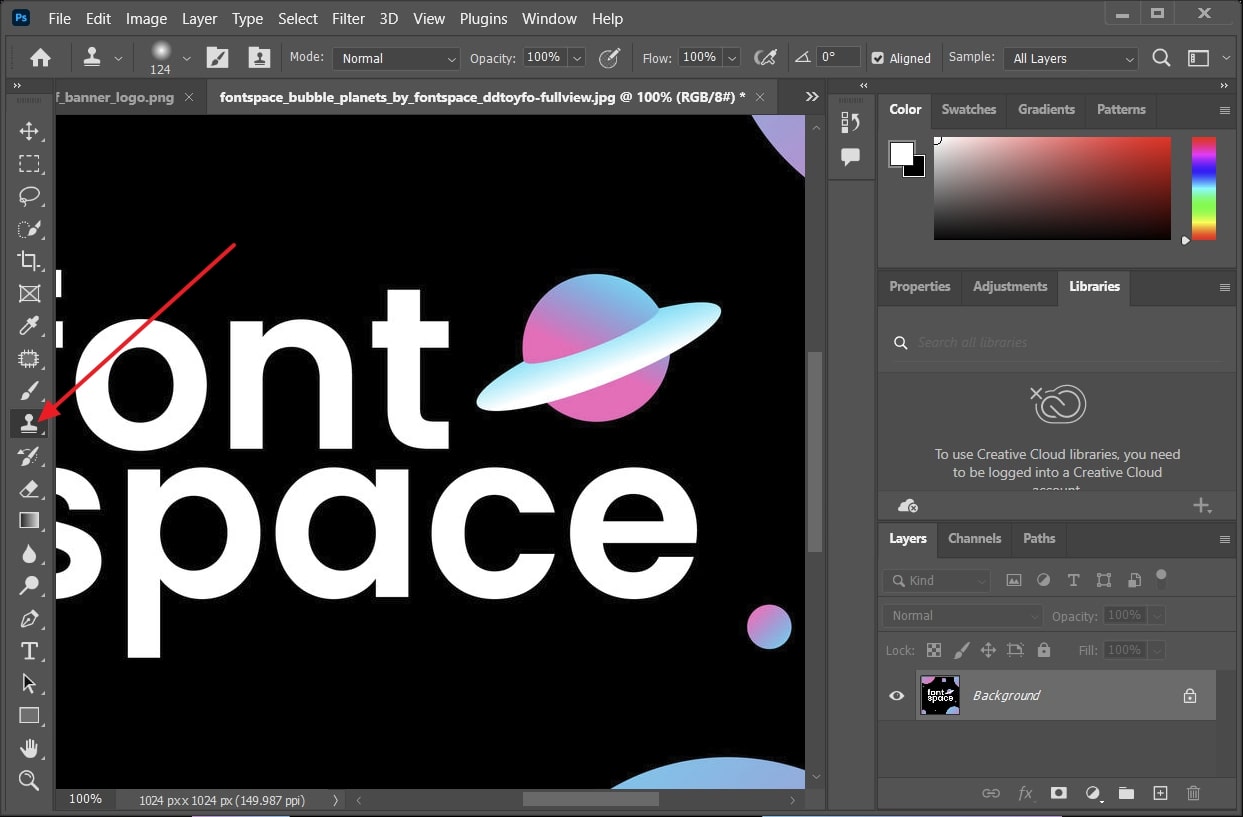Switch to the Gradients tab
The height and width of the screenshot is (817, 1243).
point(1046,109)
